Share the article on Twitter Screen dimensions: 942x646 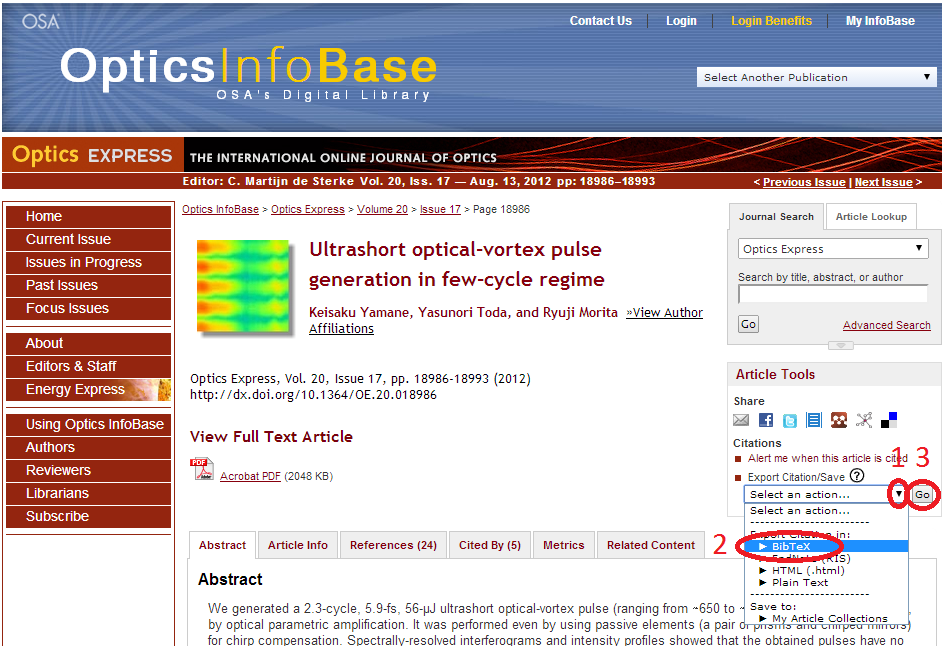tap(789, 420)
